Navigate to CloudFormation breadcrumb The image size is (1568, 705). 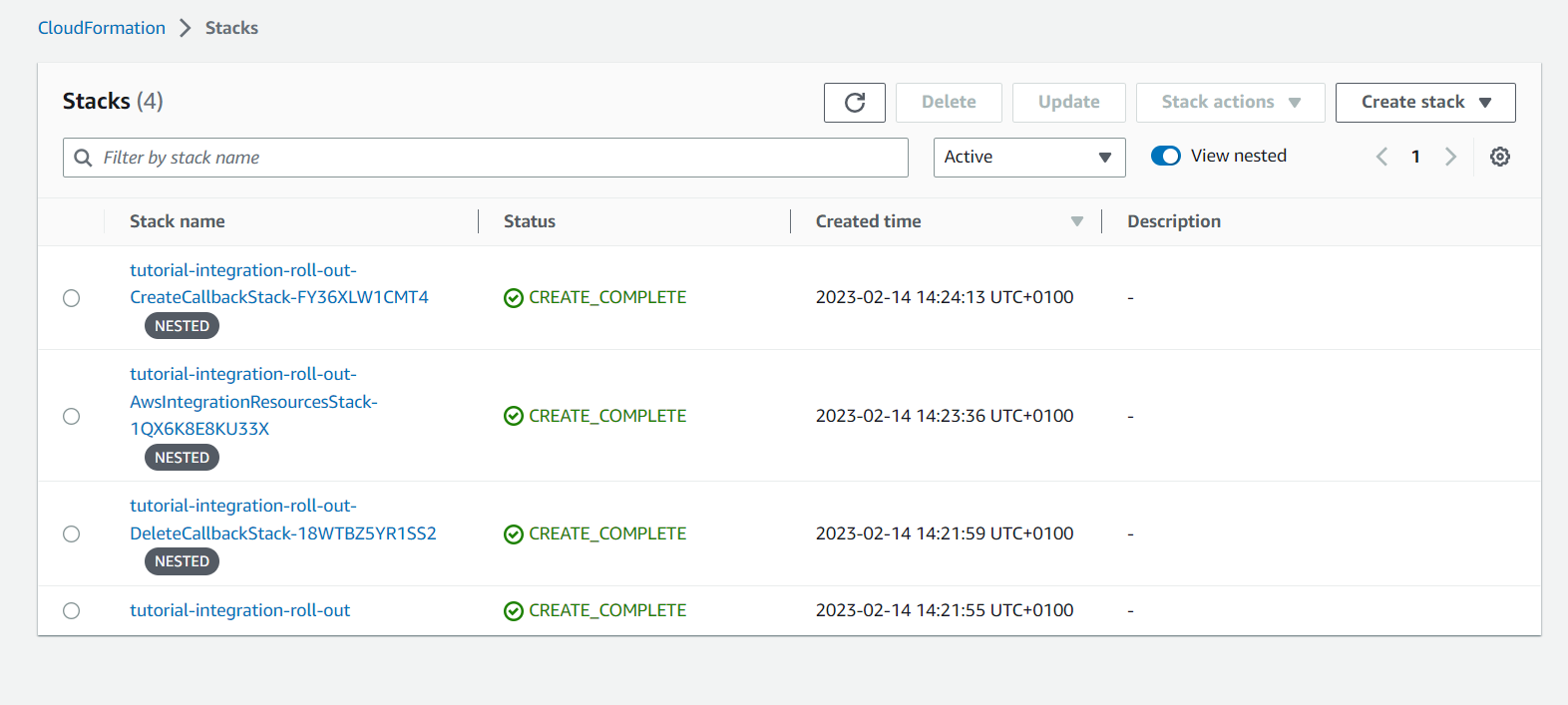(102, 28)
